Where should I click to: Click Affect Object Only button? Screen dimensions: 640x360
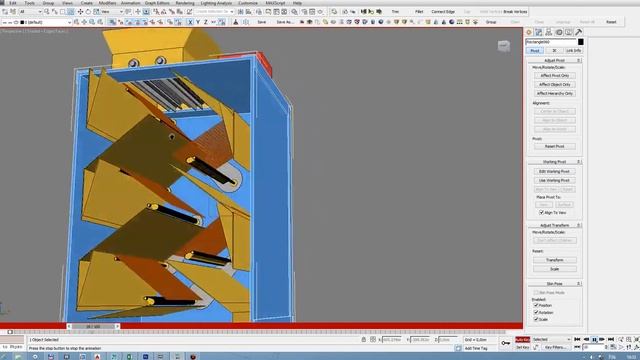(x=555, y=84)
